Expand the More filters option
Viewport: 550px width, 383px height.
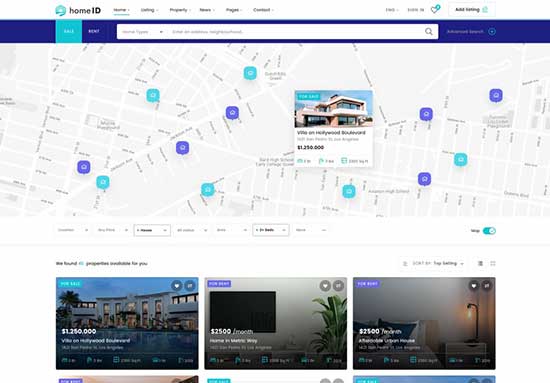[310, 230]
